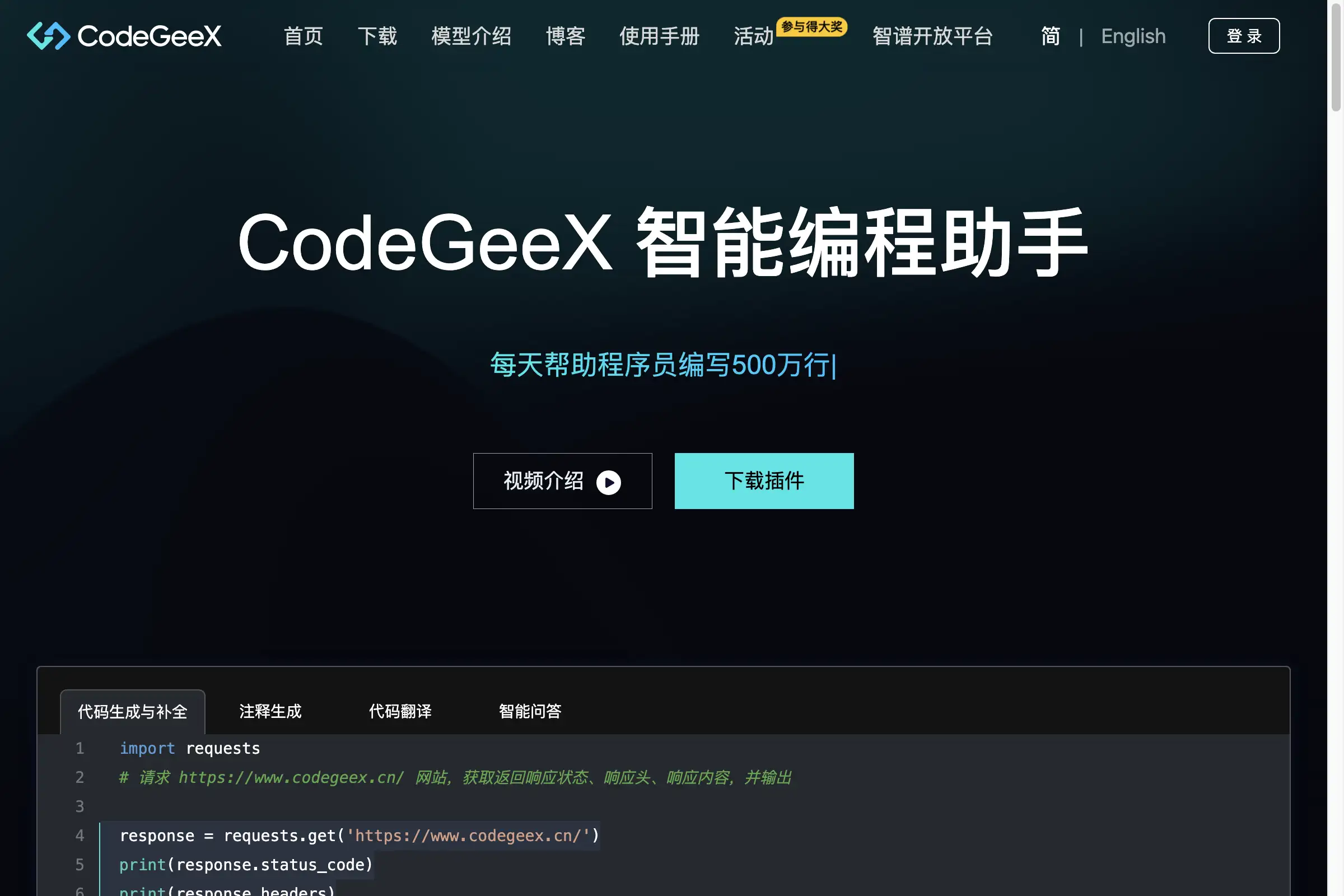
Task: Click the 下载插件 button
Action: coord(764,480)
